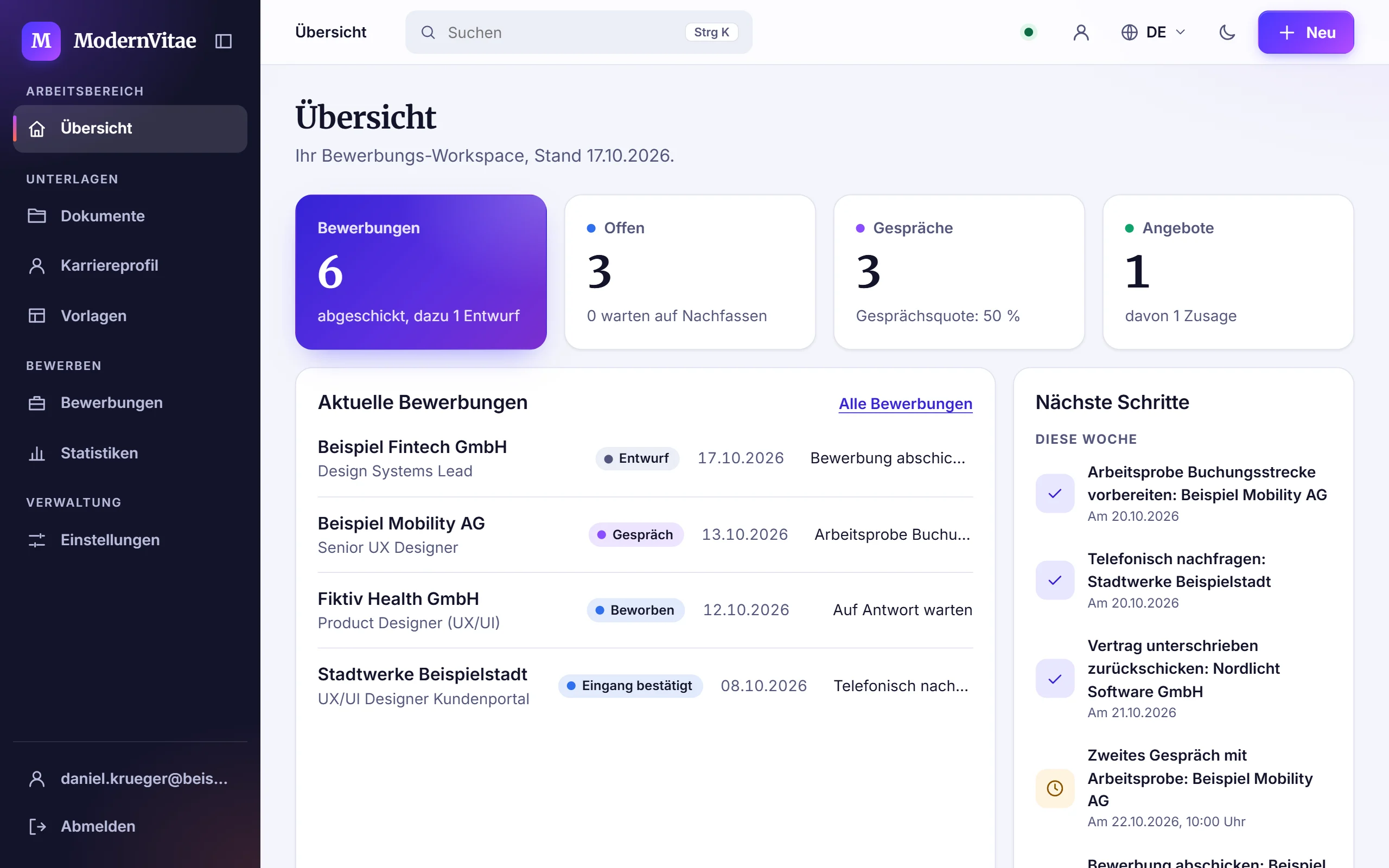The image size is (1389, 868).
Task: Click the Beworben status badge
Action: pos(635,610)
